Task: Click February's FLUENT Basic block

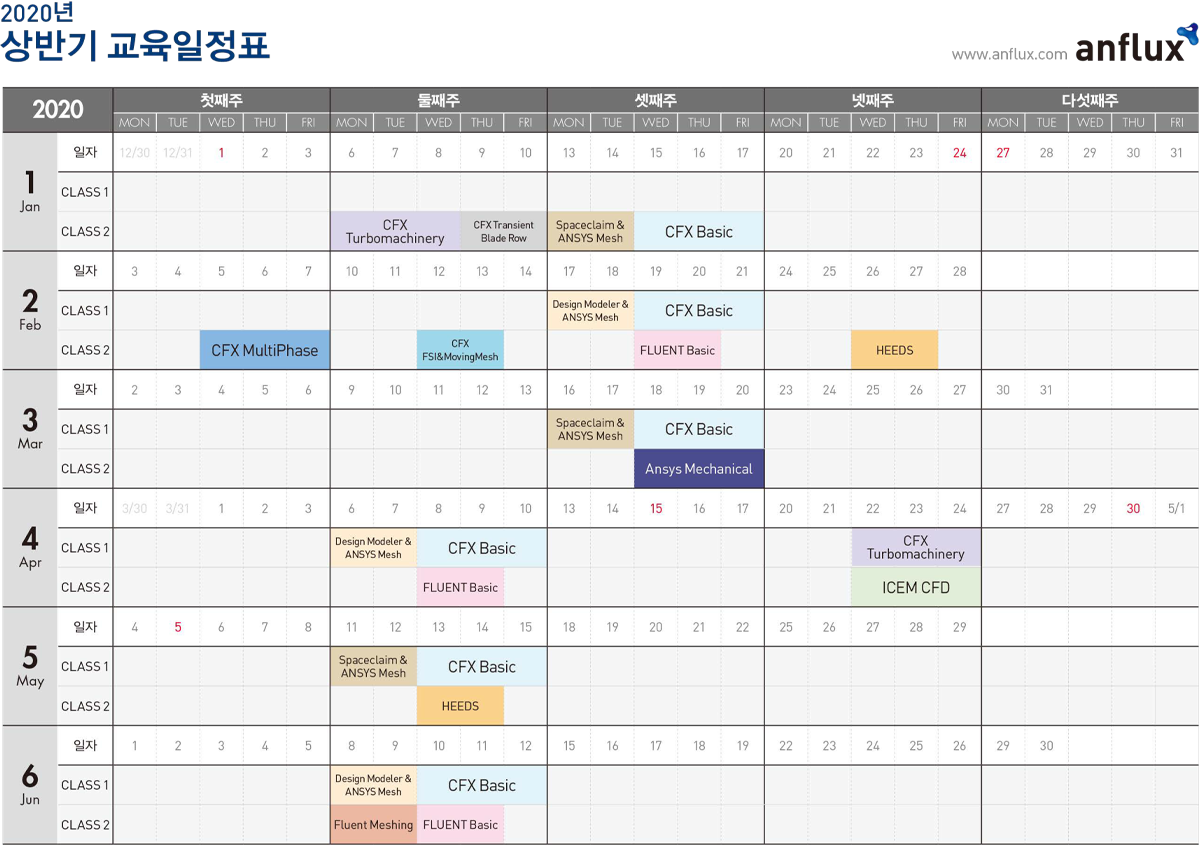Action: click(677, 350)
